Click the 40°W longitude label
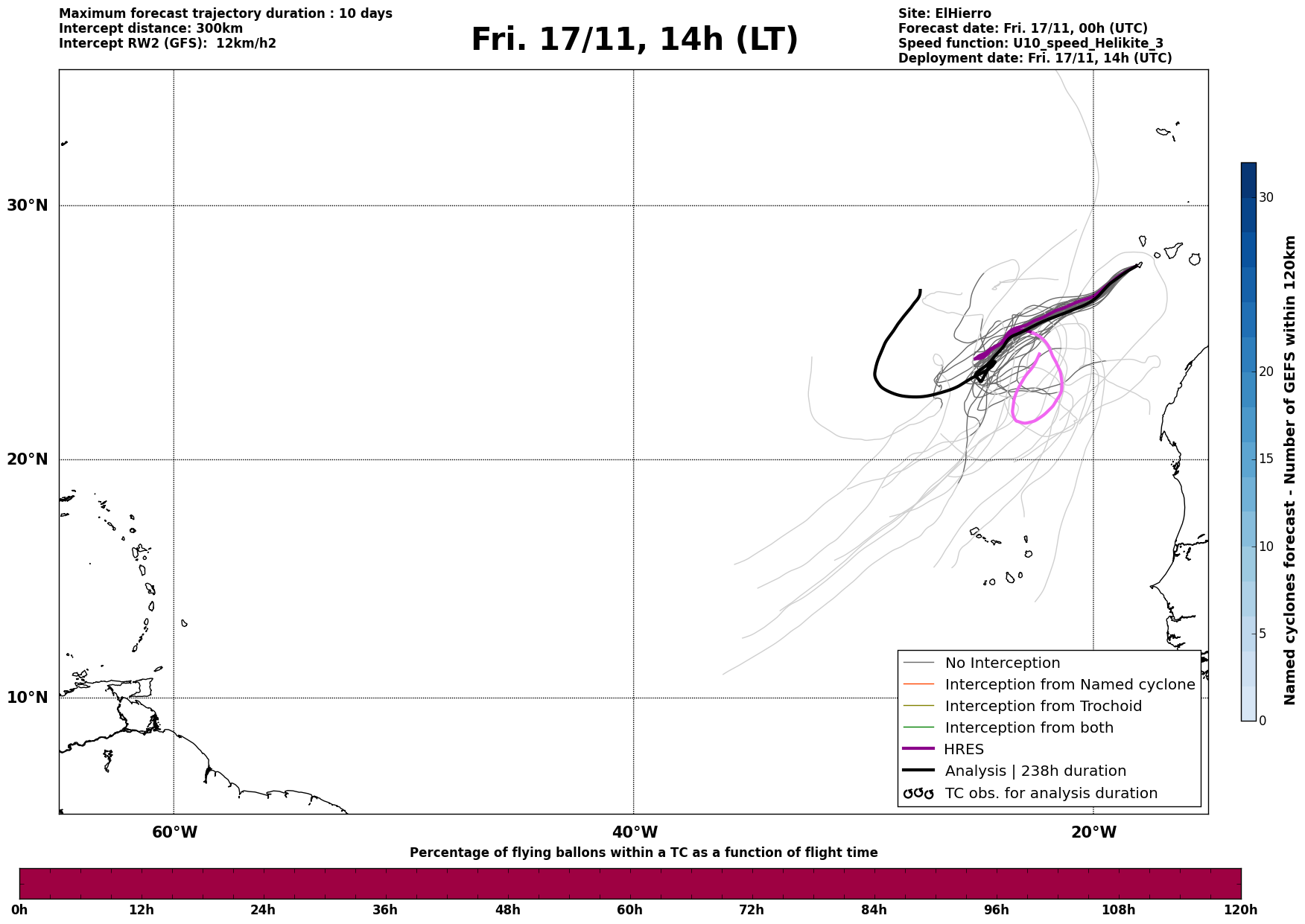The width and height of the screenshot is (1305, 924). tap(634, 832)
